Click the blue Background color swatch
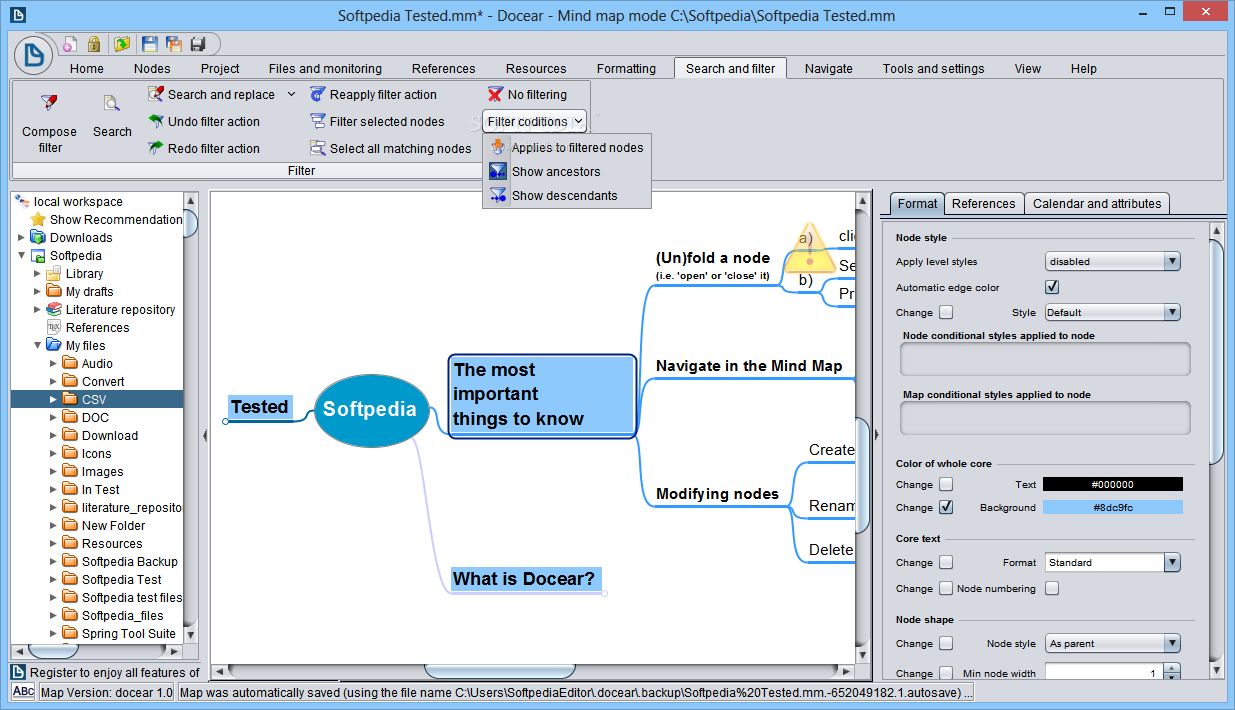Image resolution: width=1235 pixels, height=710 pixels. (x=1113, y=507)
